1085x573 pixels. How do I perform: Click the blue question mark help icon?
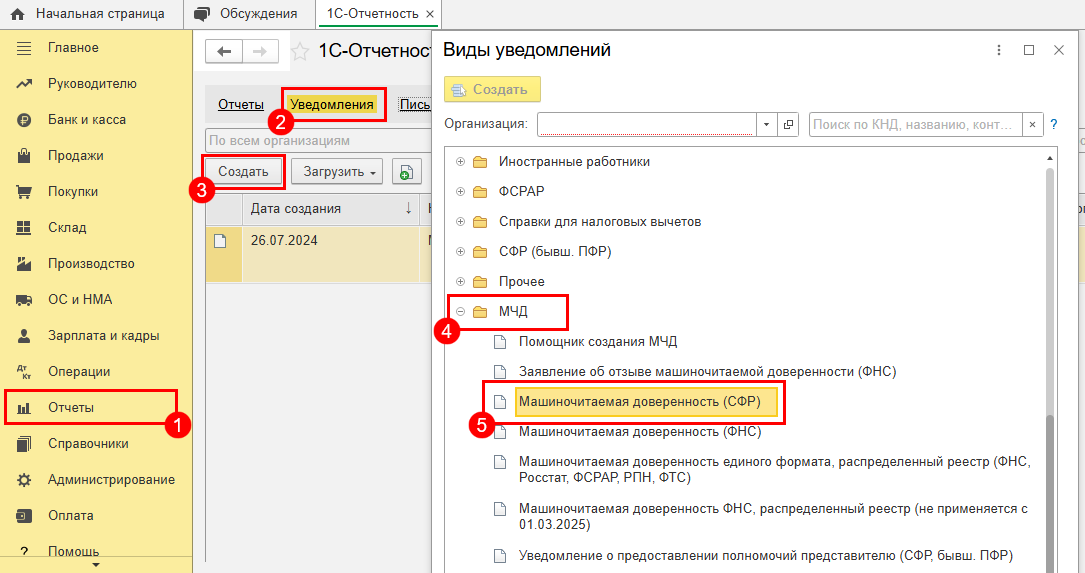pyautogui.click(x=1054, y=125)
